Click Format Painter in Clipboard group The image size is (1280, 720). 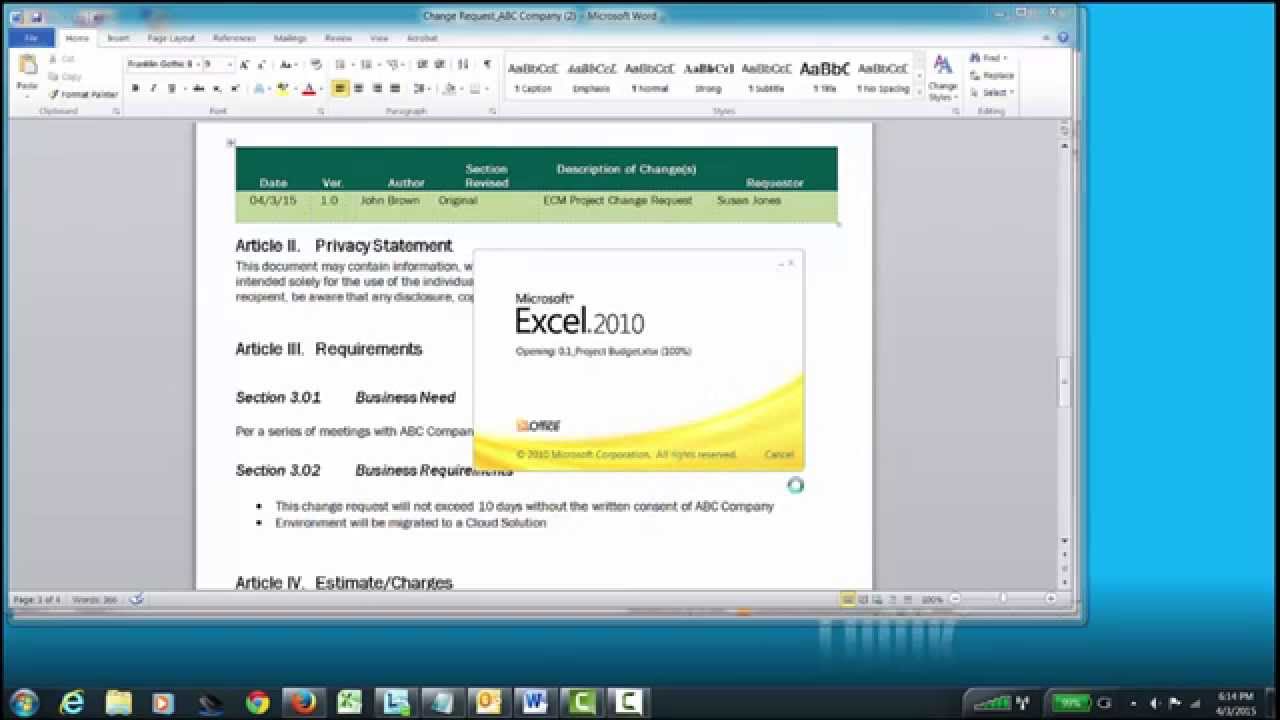pos(84,94)
